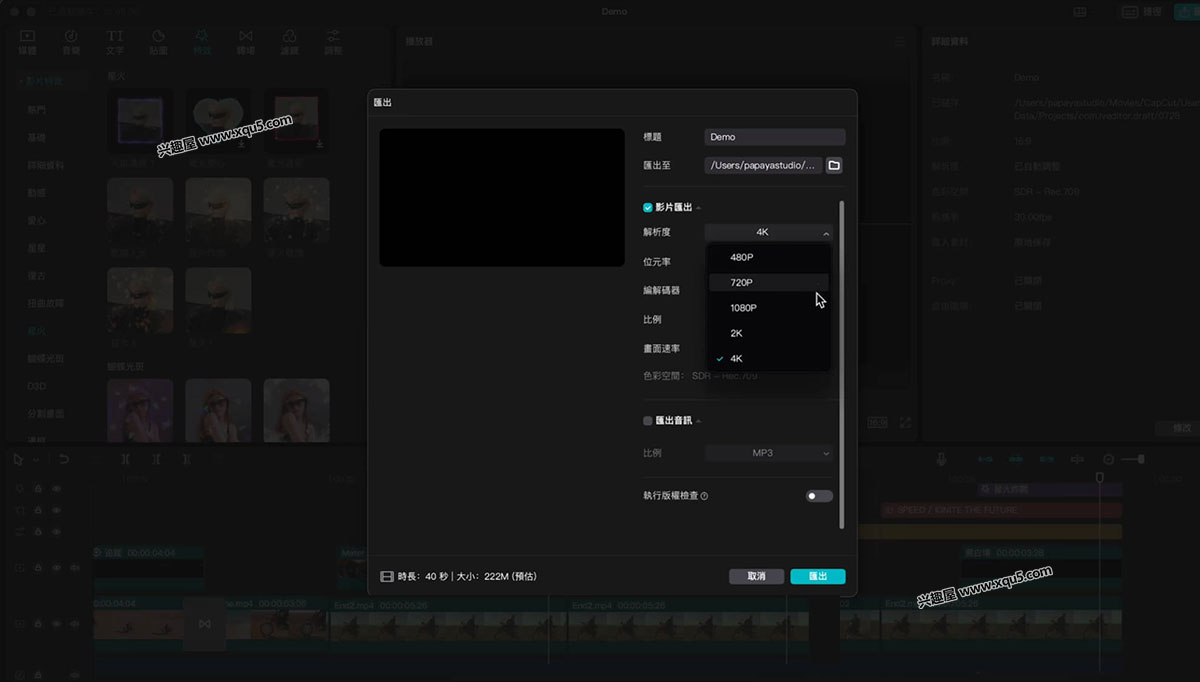Image resolution: width=1200 pixels, height=682 pixels.
Task: Select 愛心 category in effects sidebar
Action: click(x=37, y=220)
